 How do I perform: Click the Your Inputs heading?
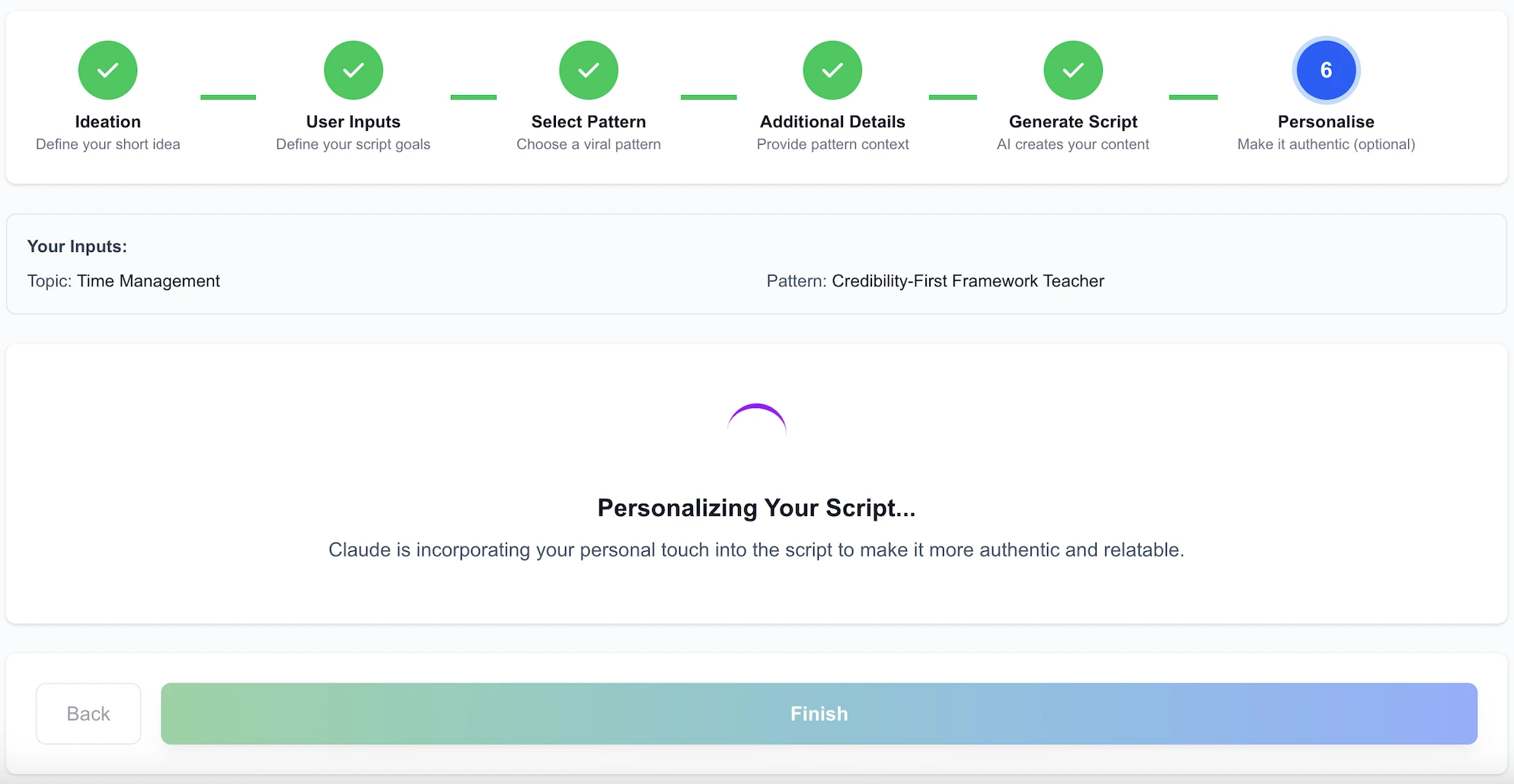pyautogui.click(x=76, y=246)
